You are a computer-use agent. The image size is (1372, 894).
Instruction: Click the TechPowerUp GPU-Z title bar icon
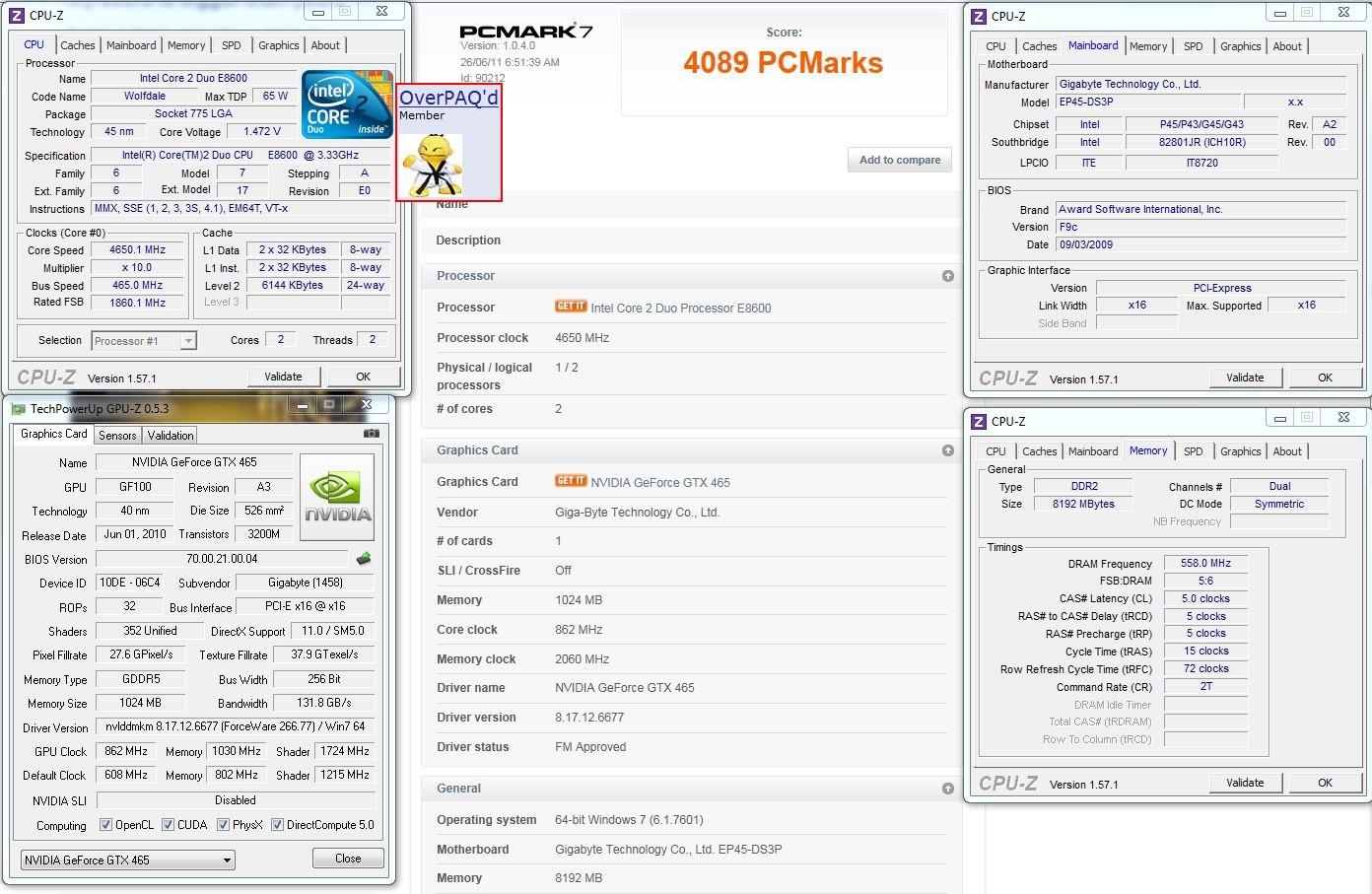(18, 408)
